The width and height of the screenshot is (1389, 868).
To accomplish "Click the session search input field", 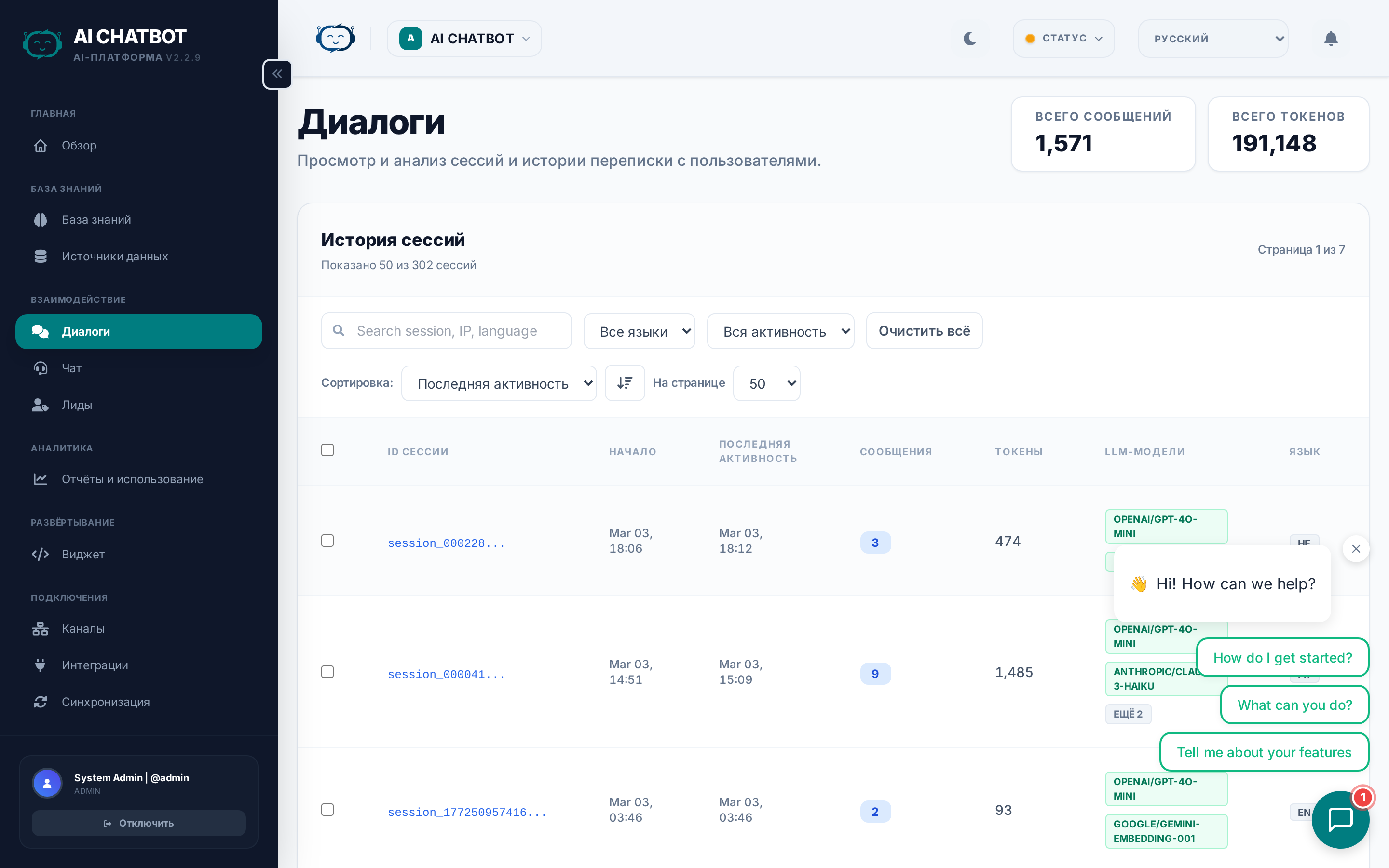I will click(453, 331).
